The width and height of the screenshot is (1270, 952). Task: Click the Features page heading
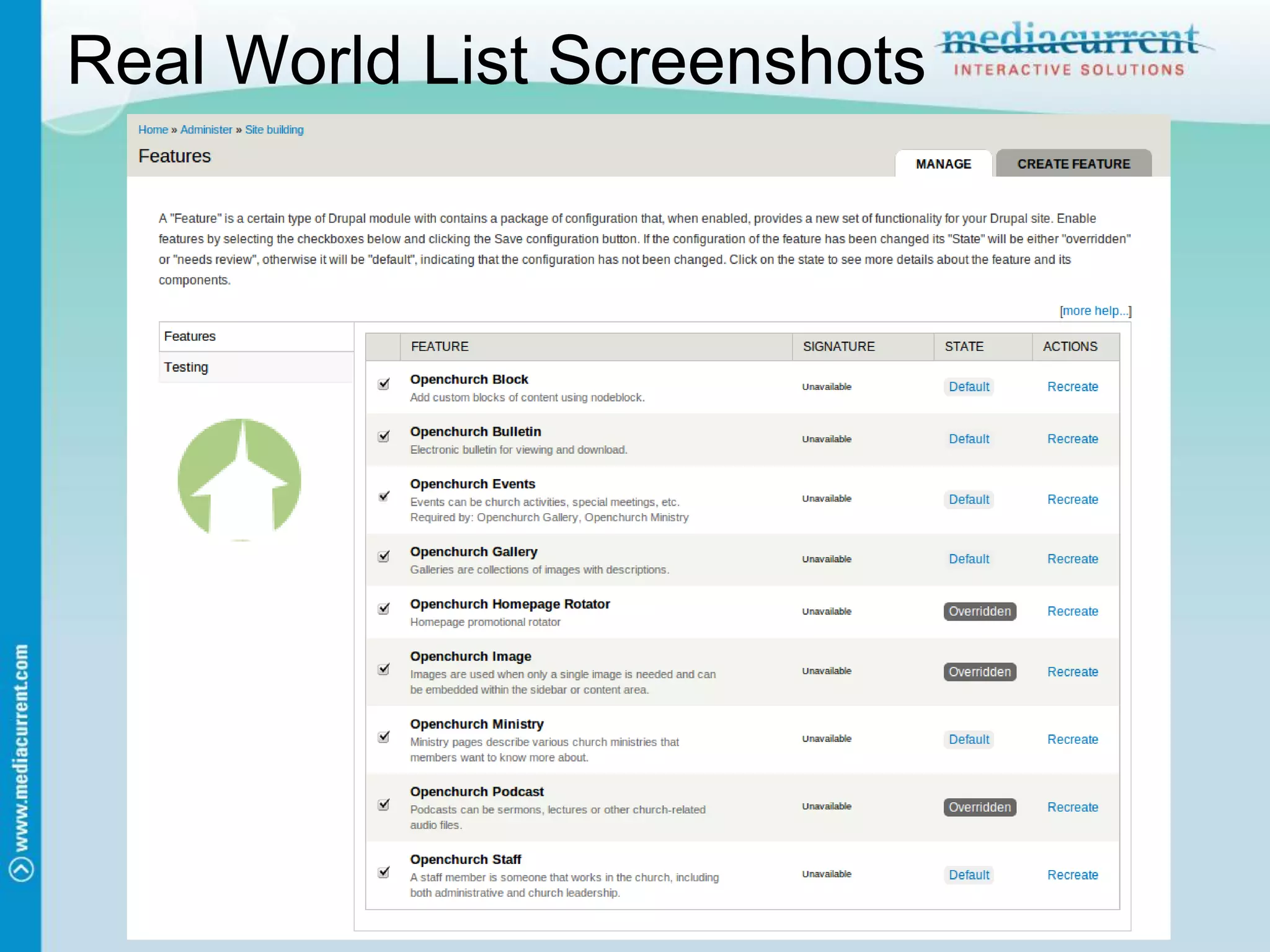coord(174,156)
